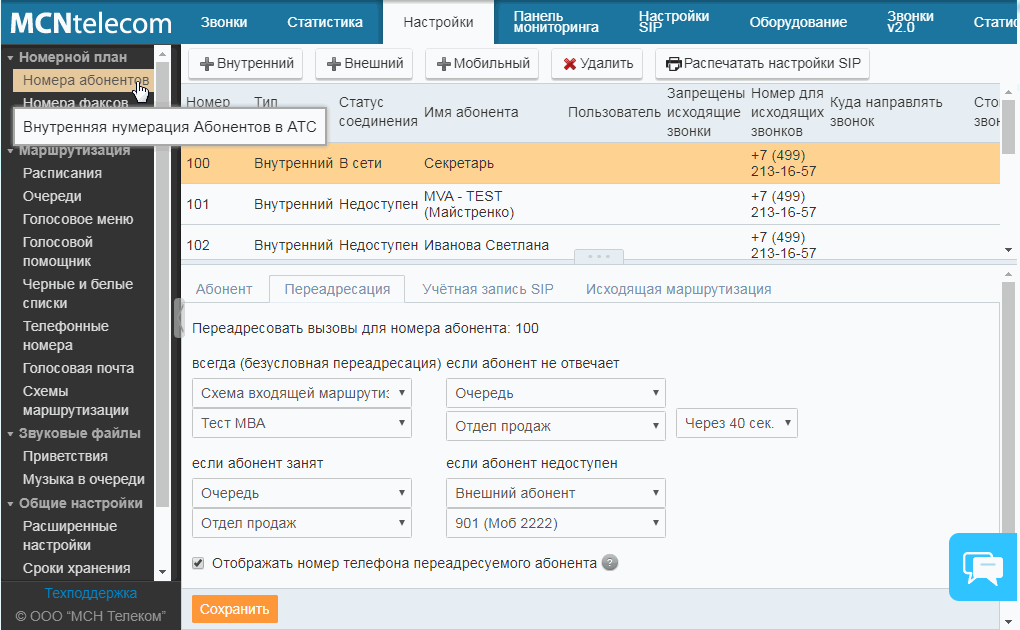The width and height of the screenshot is (1020, 630).
Task: Open Голосовая почта in the sidebar
Action: click(78, 368)
